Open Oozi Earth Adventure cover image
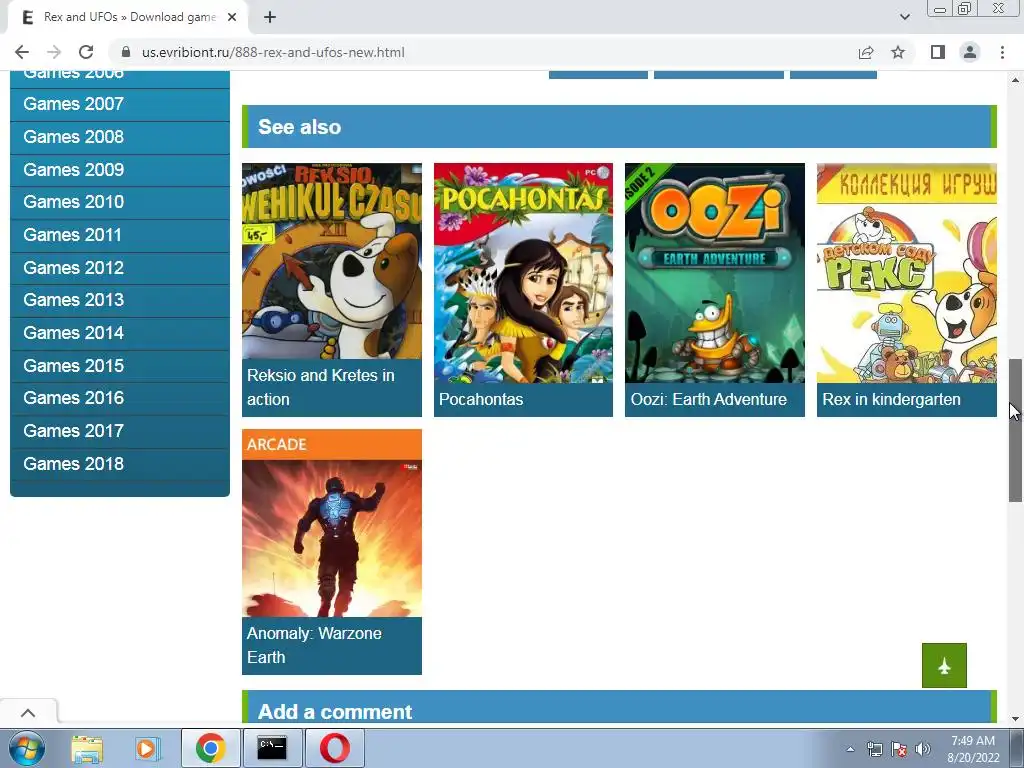This screenshot has width=1024, height=768. (714, 273)
